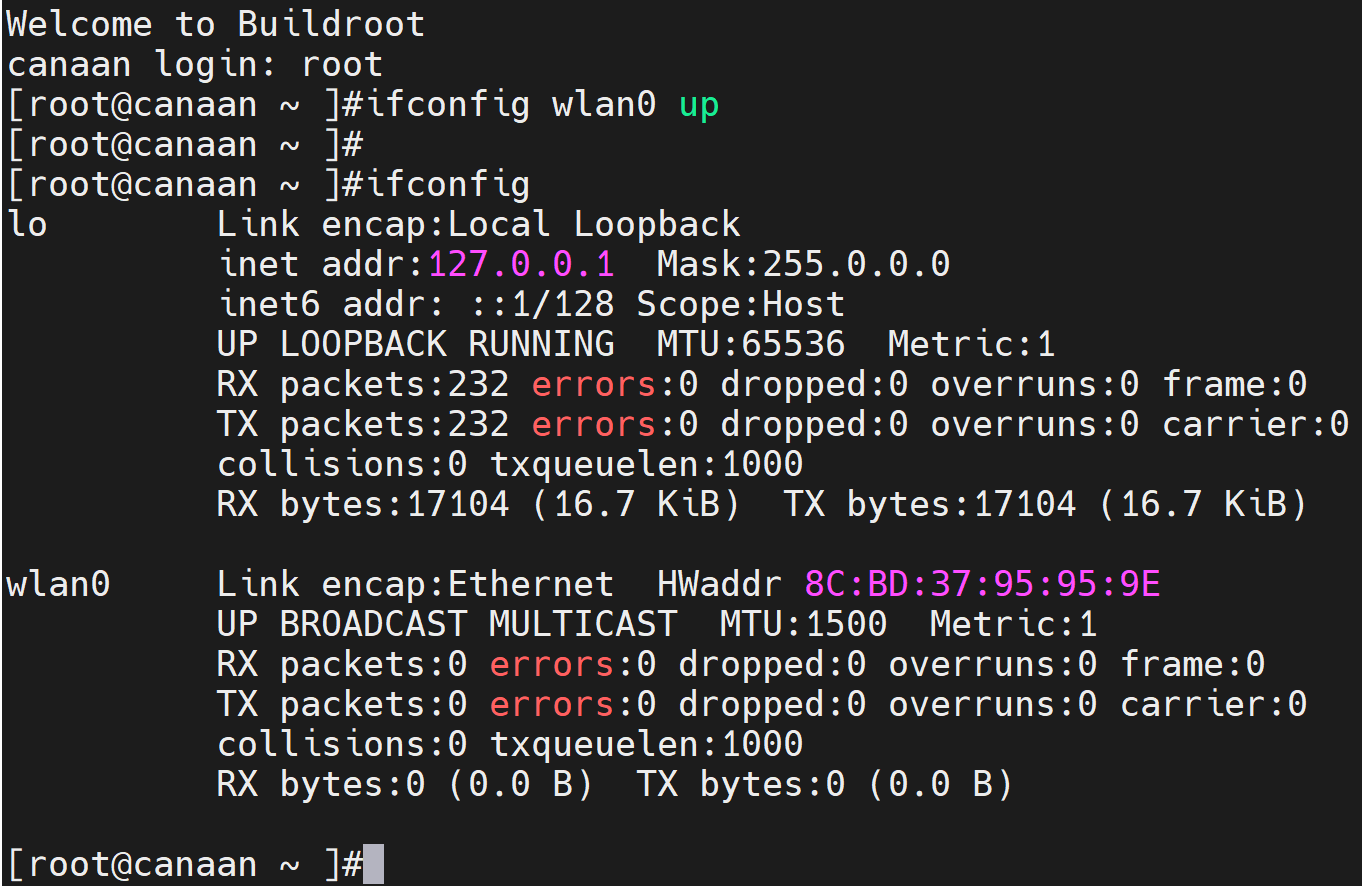
Task: Click the 'Welcome to Buildroot' banner text
Action: [x=216, y=24]
